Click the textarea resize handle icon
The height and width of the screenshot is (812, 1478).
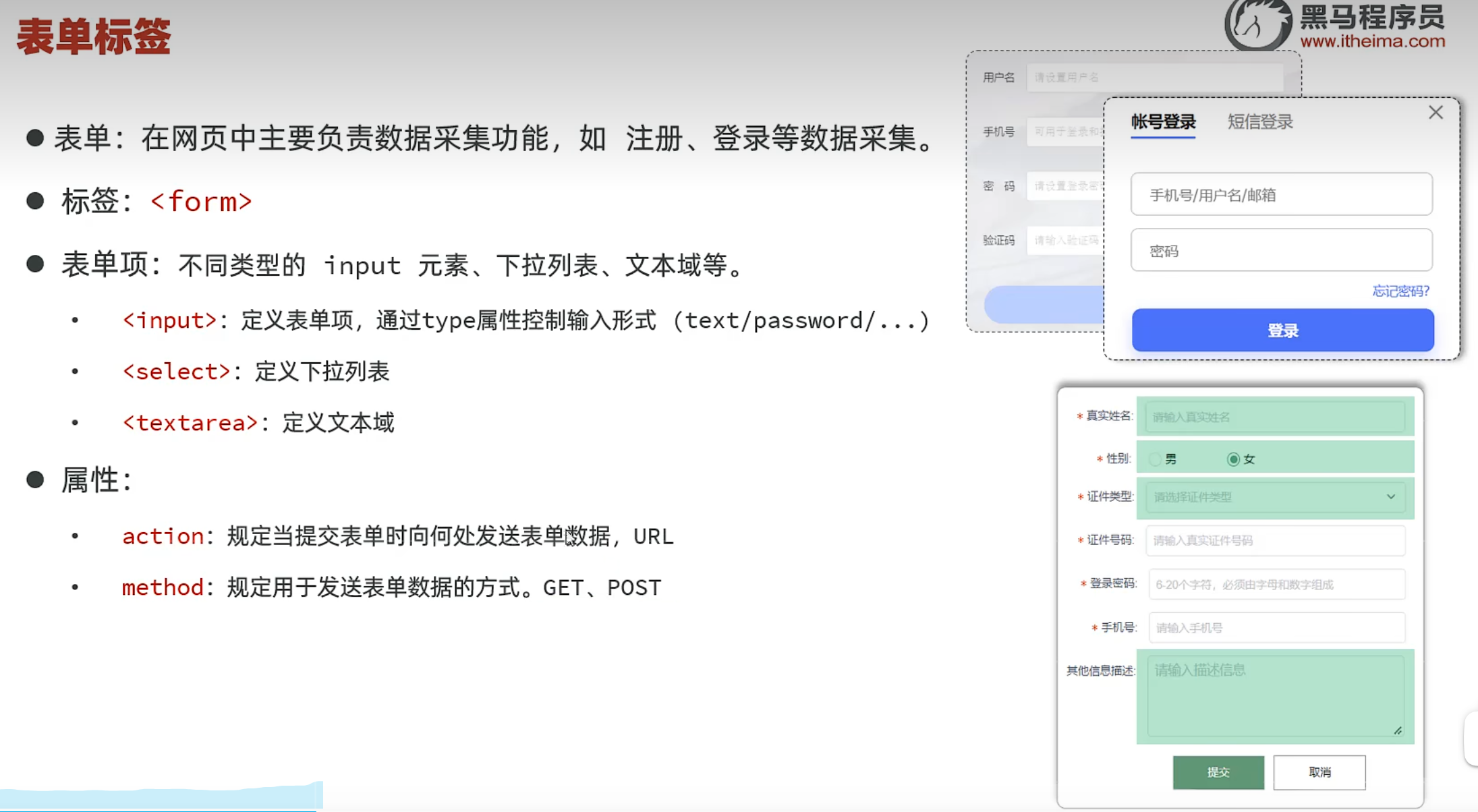pyautogui.click(x=1398, y=730)
